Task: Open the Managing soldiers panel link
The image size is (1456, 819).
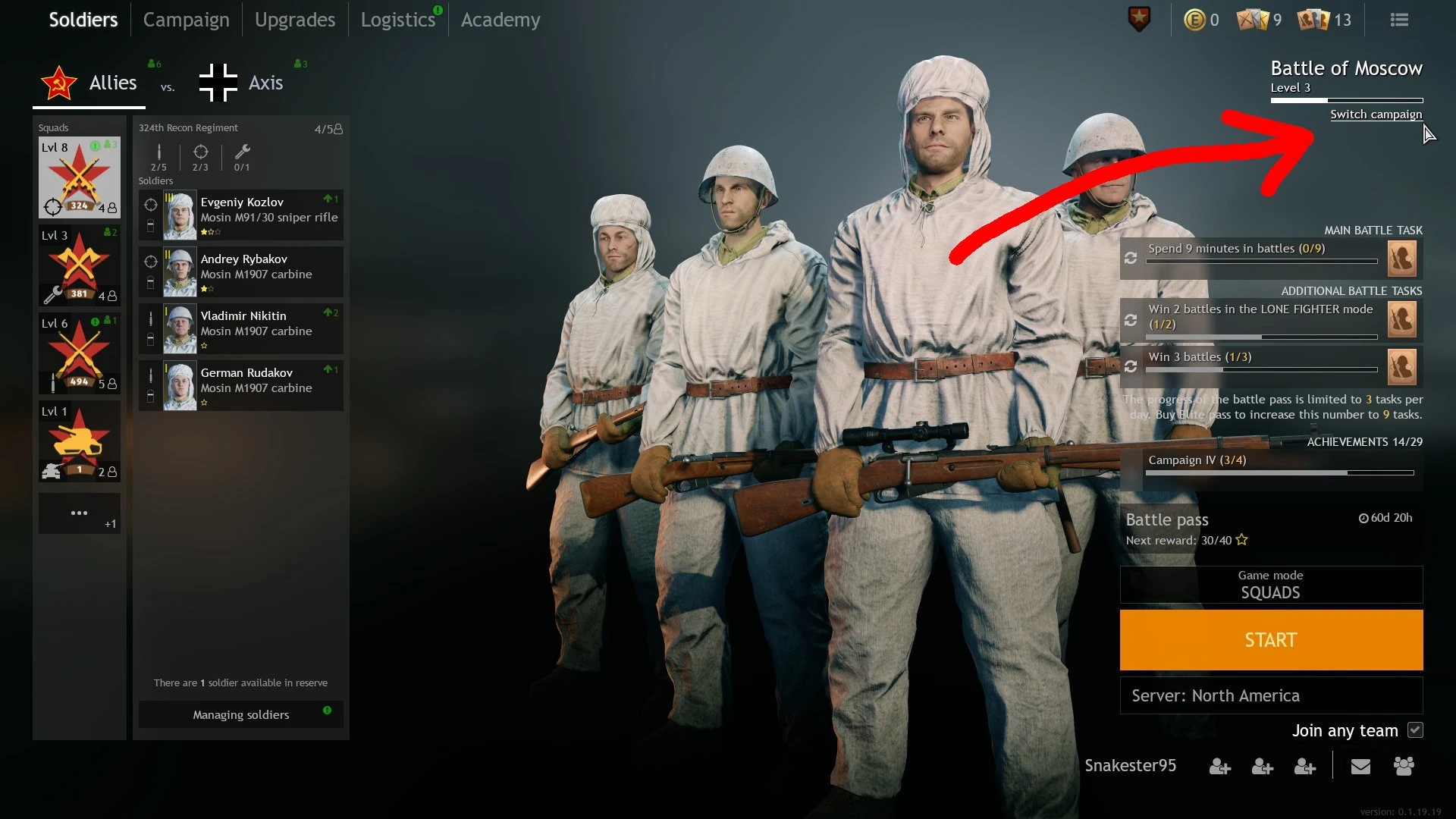Action: click(240, 715)
